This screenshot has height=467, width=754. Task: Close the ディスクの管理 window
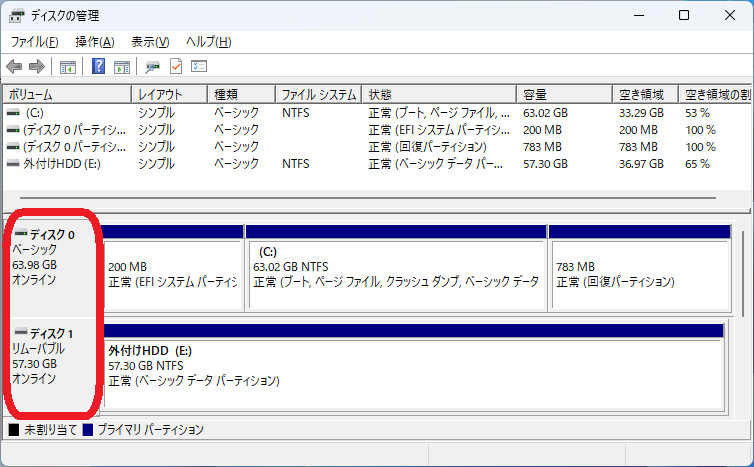[729, 15]
